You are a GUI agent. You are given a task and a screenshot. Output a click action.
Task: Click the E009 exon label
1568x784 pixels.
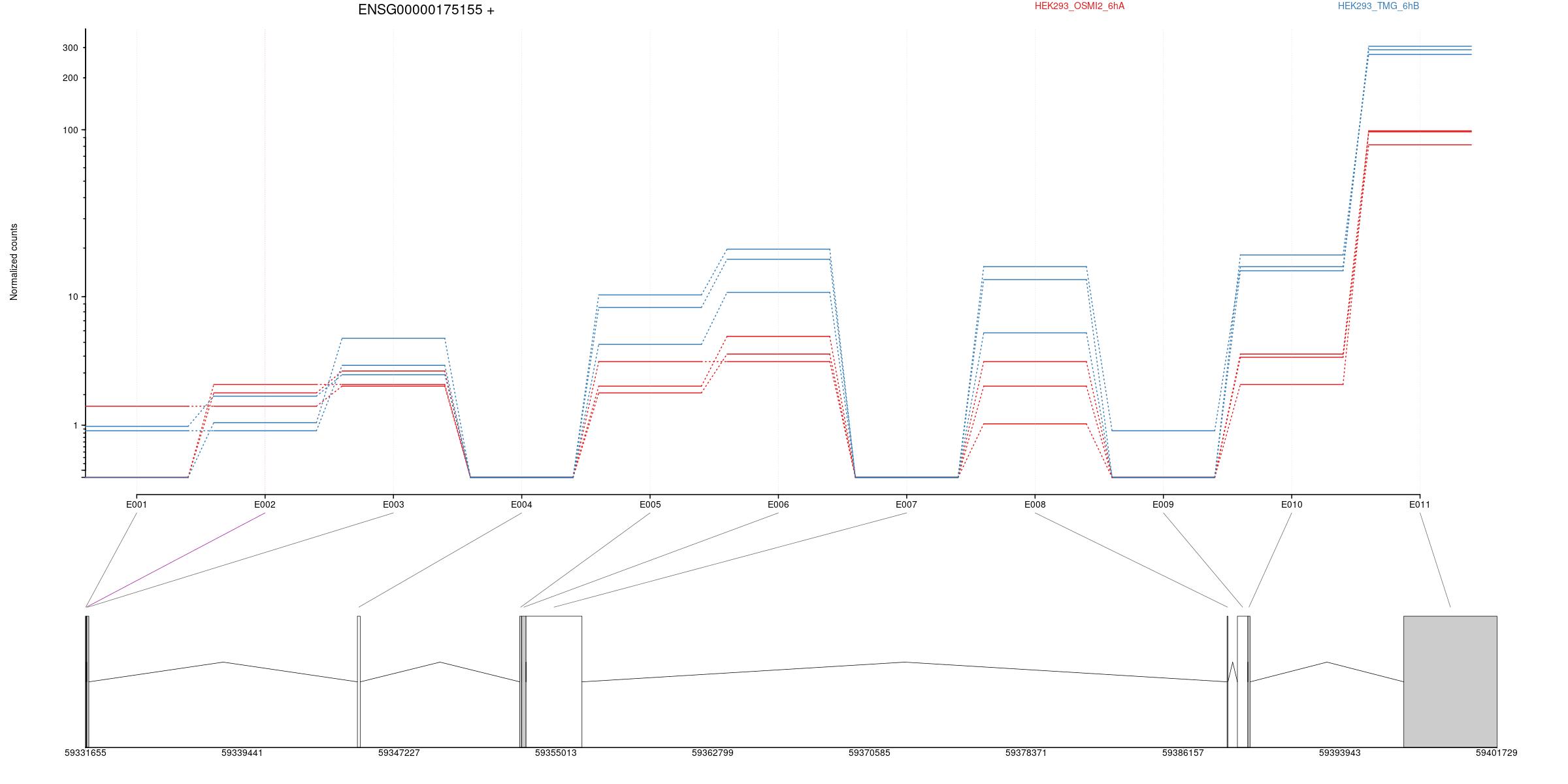1163,504
